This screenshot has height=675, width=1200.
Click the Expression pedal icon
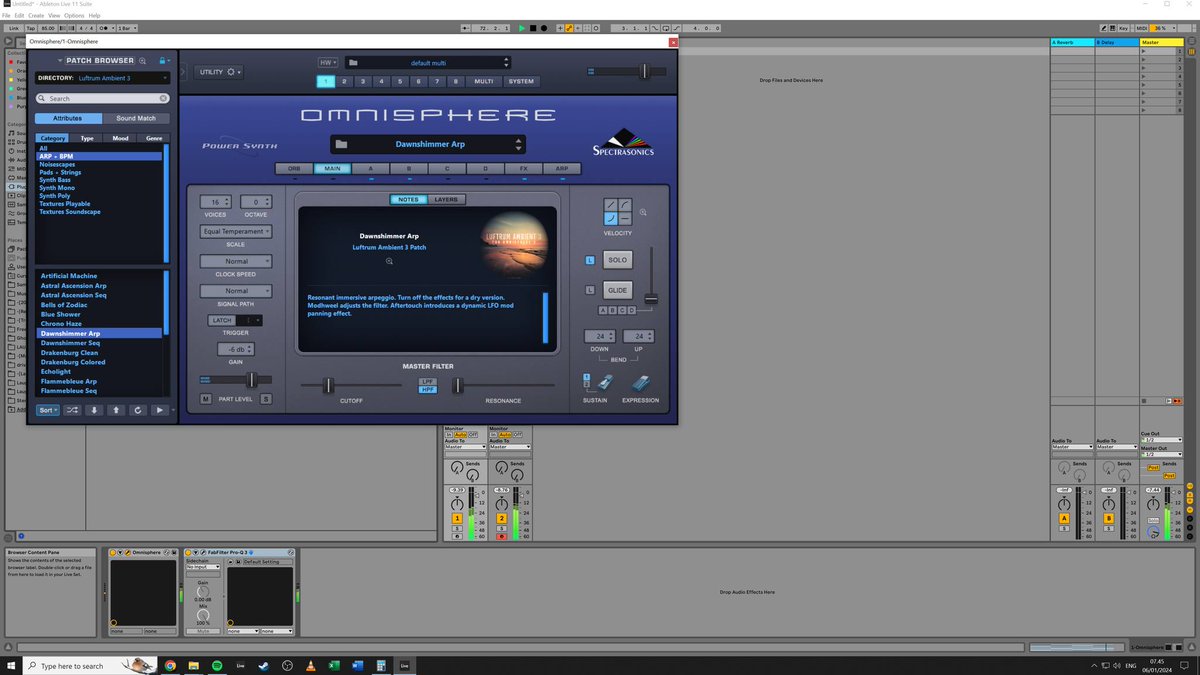[641, 383]
